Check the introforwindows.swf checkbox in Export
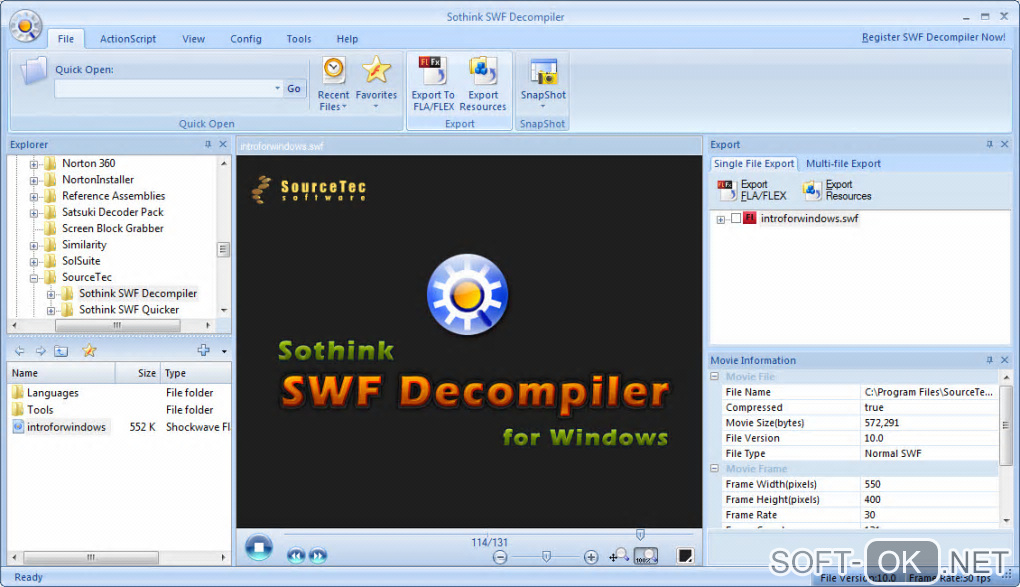 736,219
